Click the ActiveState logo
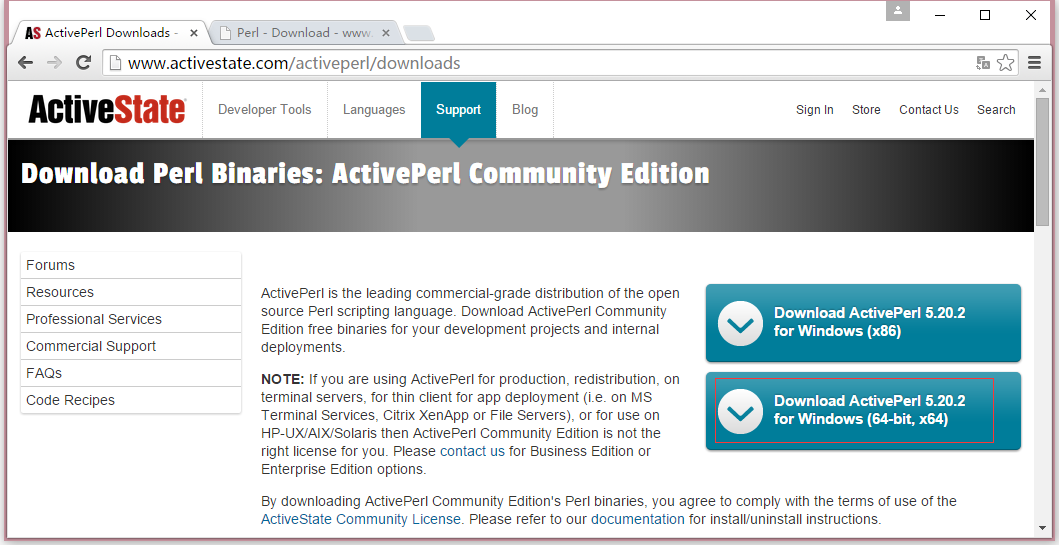This screenshot has width=1059, height=545. pyautogui.click(x=107, y=109)
